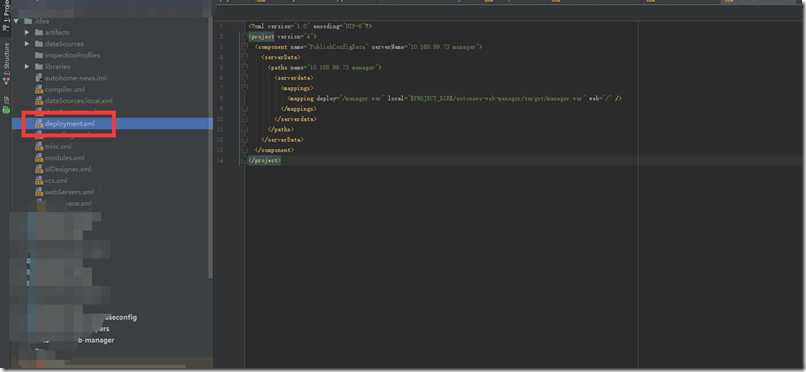Click the closing </project> tag

point(265,160)
